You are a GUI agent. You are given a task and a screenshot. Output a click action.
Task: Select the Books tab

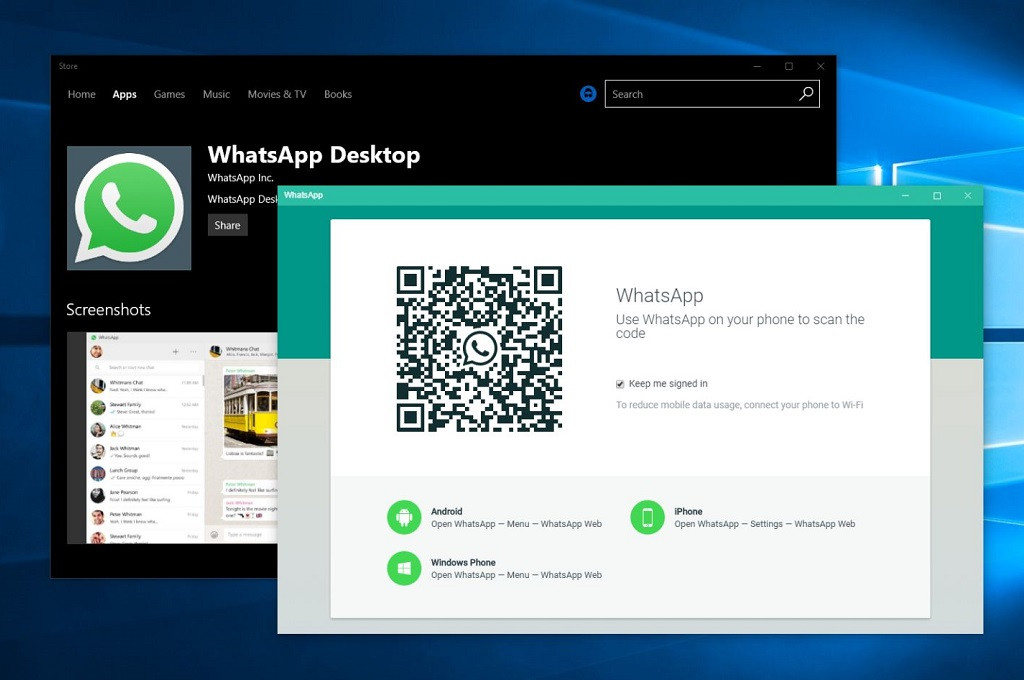tap(338, 94)
